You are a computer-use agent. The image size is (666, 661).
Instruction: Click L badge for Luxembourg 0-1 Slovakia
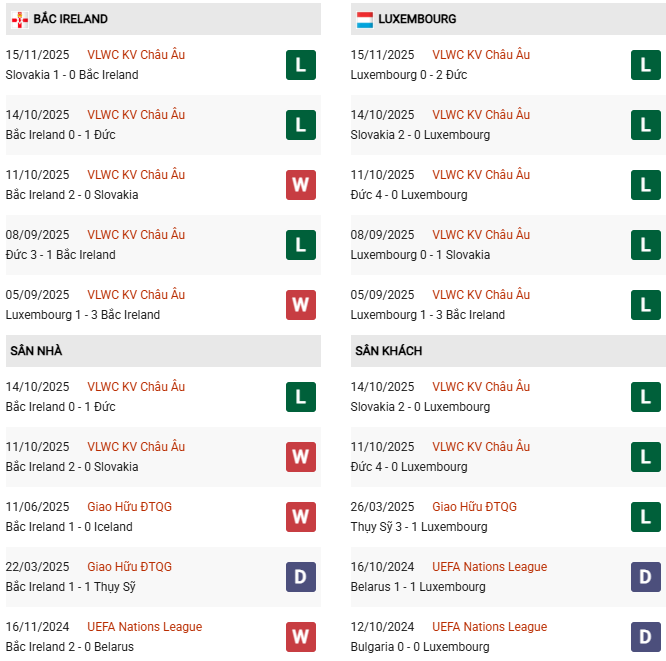(x=646, y=245)
